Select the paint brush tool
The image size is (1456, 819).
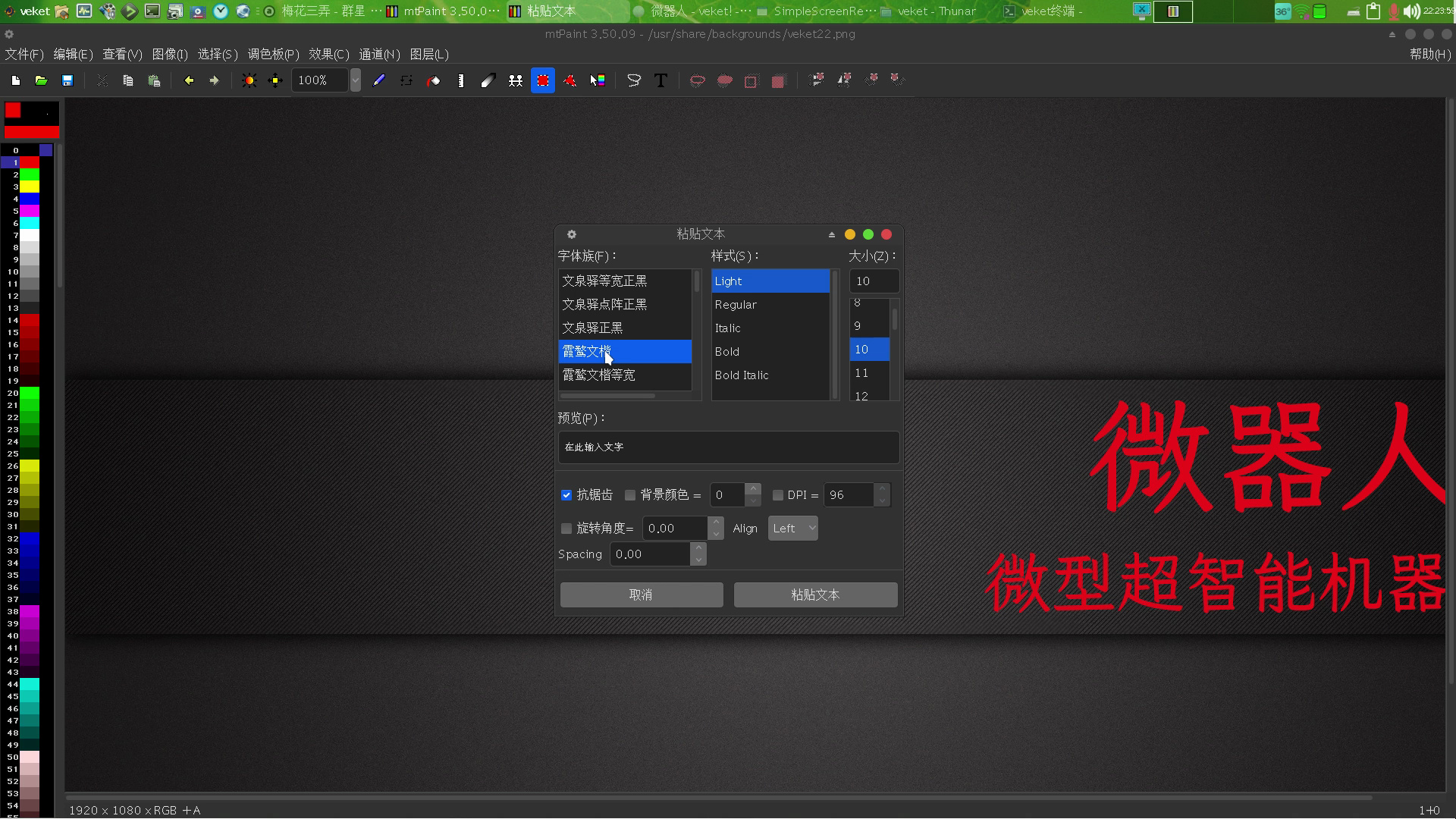coord(379,80)
